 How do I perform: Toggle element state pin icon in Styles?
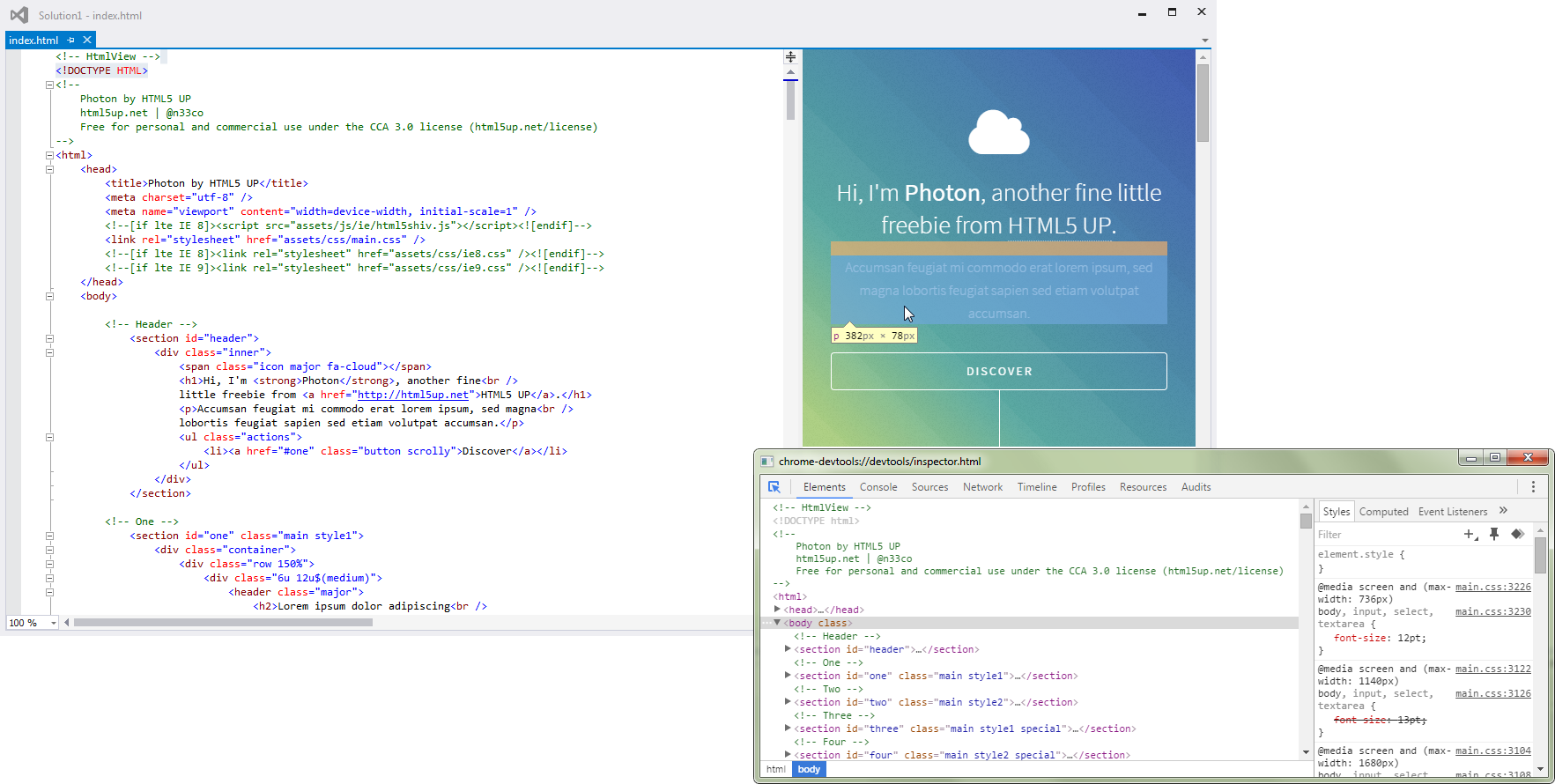1494,534
